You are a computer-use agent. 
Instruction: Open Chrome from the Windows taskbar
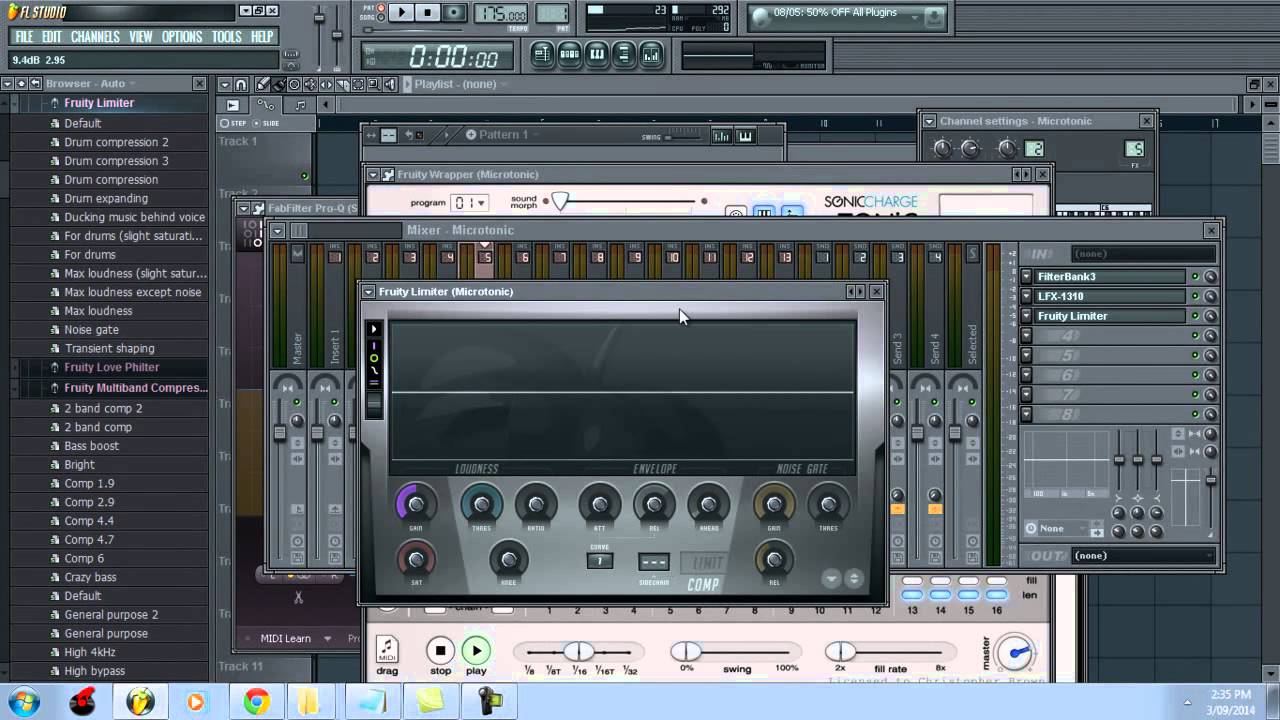pos(256,702)
